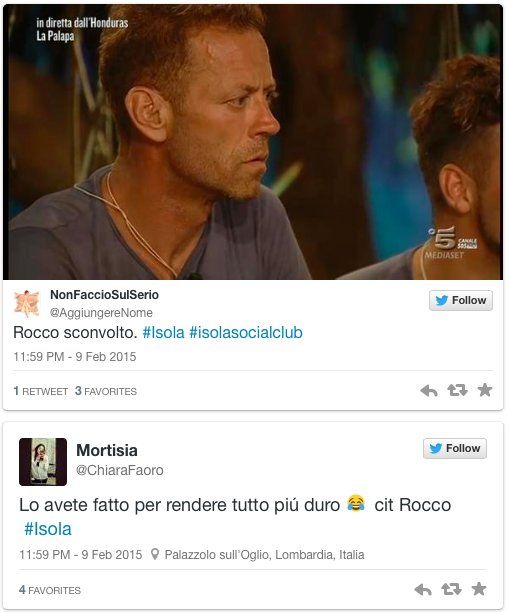509x613 pixels.
Task: Click the @AggiungereNome handle
Action: pyautogui.click(x=101, y=313)
